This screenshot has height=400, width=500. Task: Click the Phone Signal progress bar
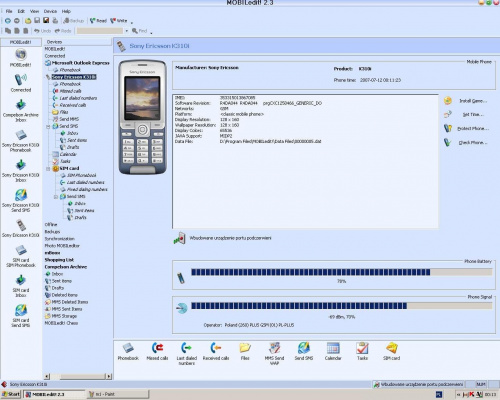pyautogui.click(x=342, y=306)
